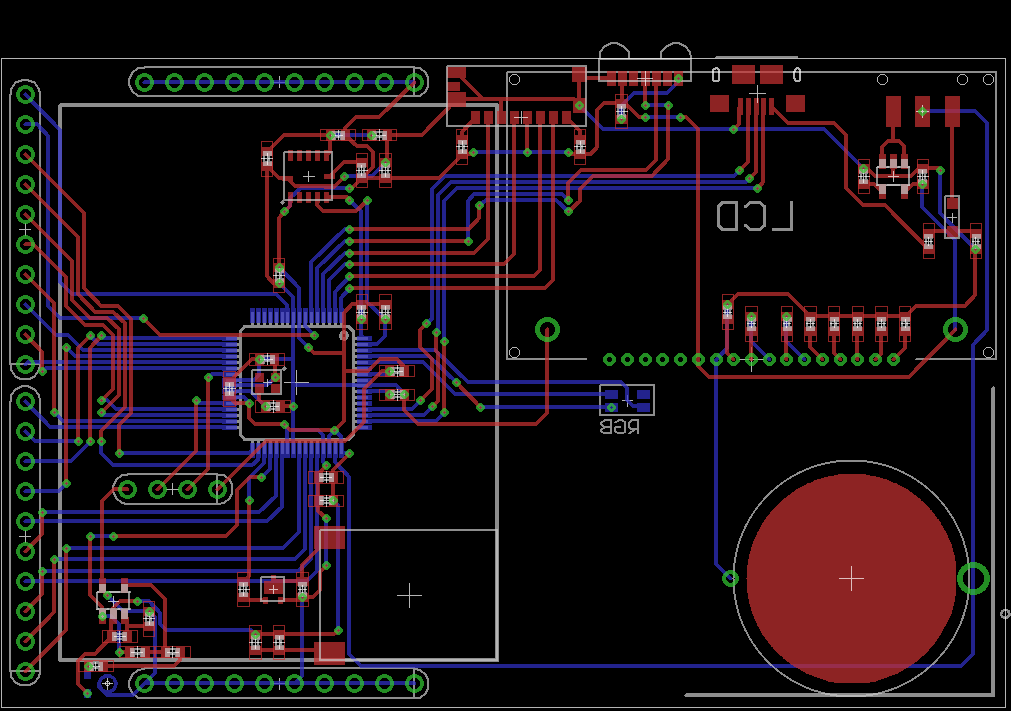Screen dimensions: 1011x711
Task: Select the topmost pad of the left pin header
Action: click(x=25, y=95)
